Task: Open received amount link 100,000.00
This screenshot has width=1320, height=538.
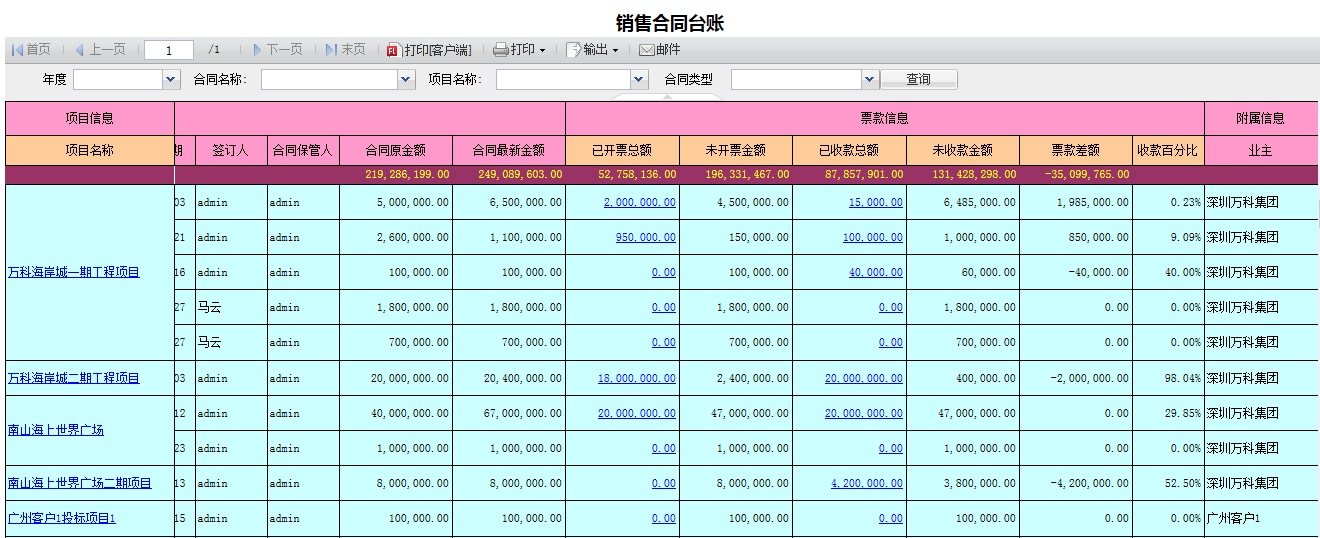Action: click(873, 237)
